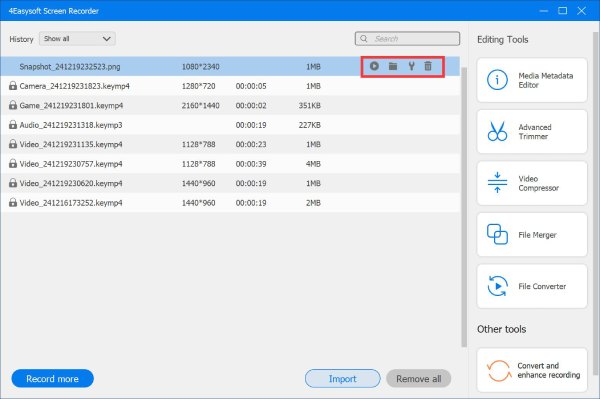Screen dimensions: 600x399
Task: Click the 1280*720 resolution cell
Action: 199,86
